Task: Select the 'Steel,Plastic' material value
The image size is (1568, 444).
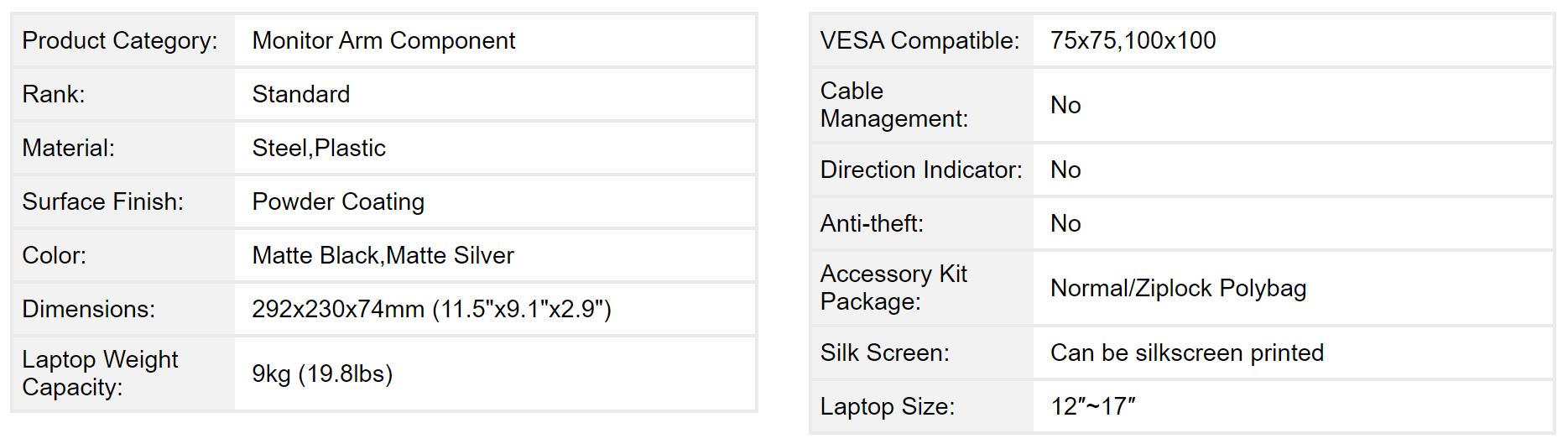Action: coord(319,148)
